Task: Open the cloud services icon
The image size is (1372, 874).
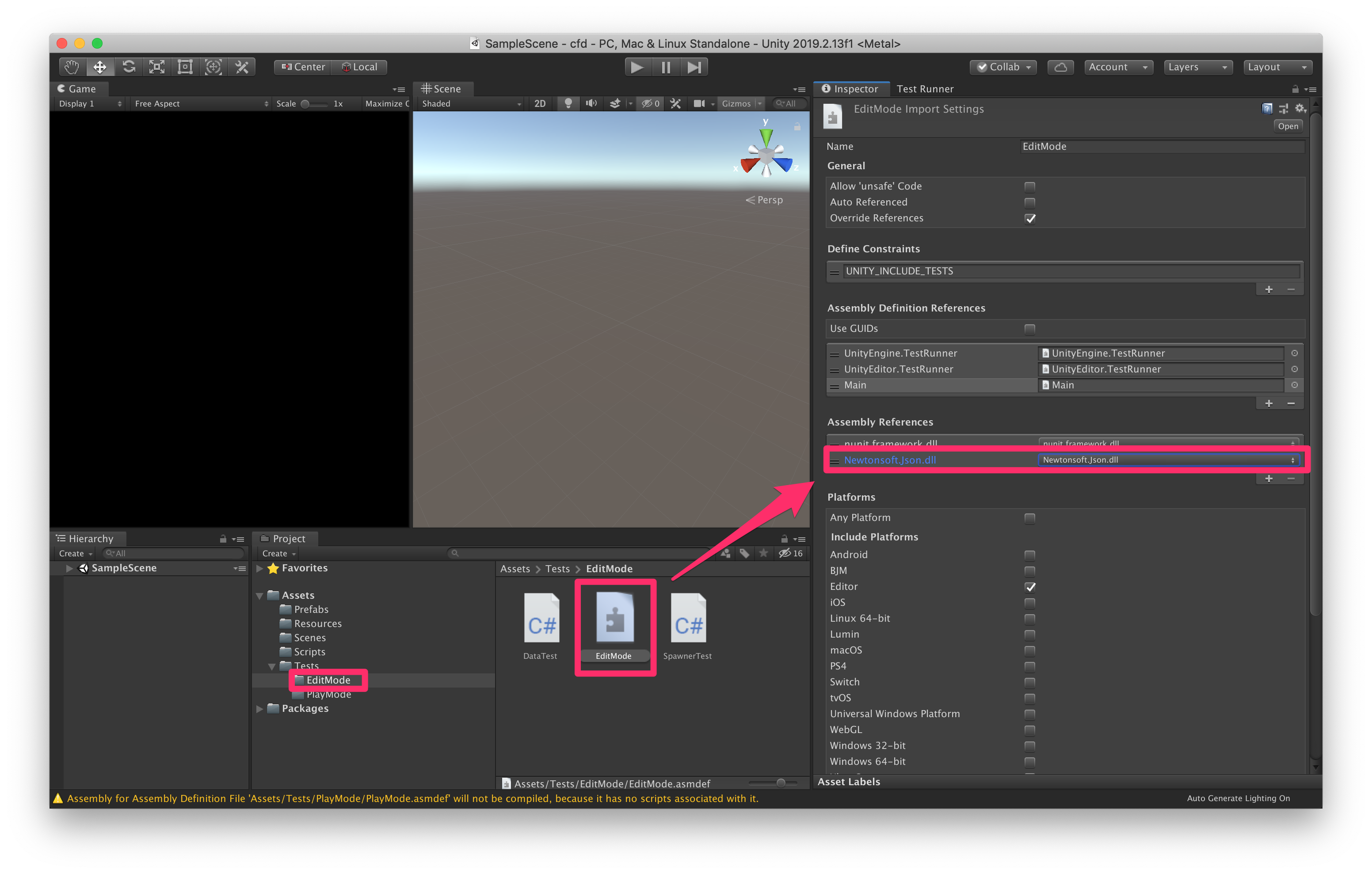Action: click(1060, 67)
